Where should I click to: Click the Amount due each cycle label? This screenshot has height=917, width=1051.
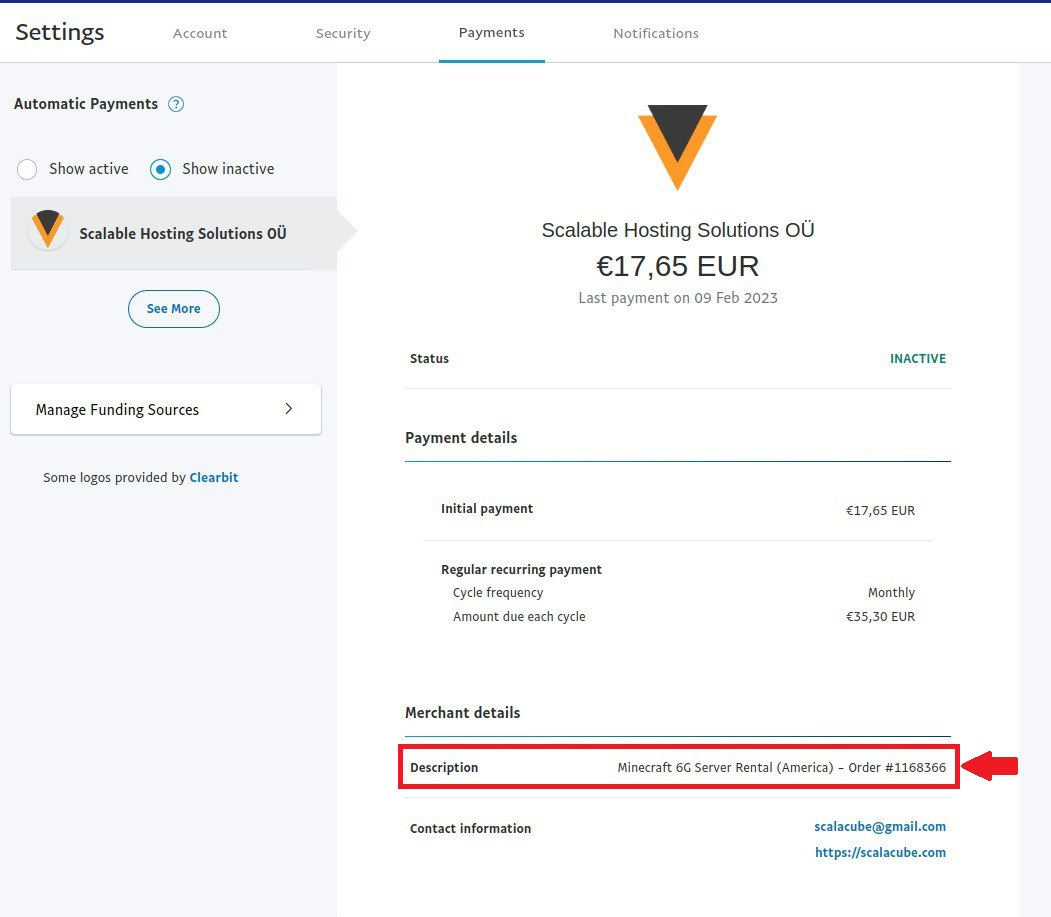click(x=519, y=616)
